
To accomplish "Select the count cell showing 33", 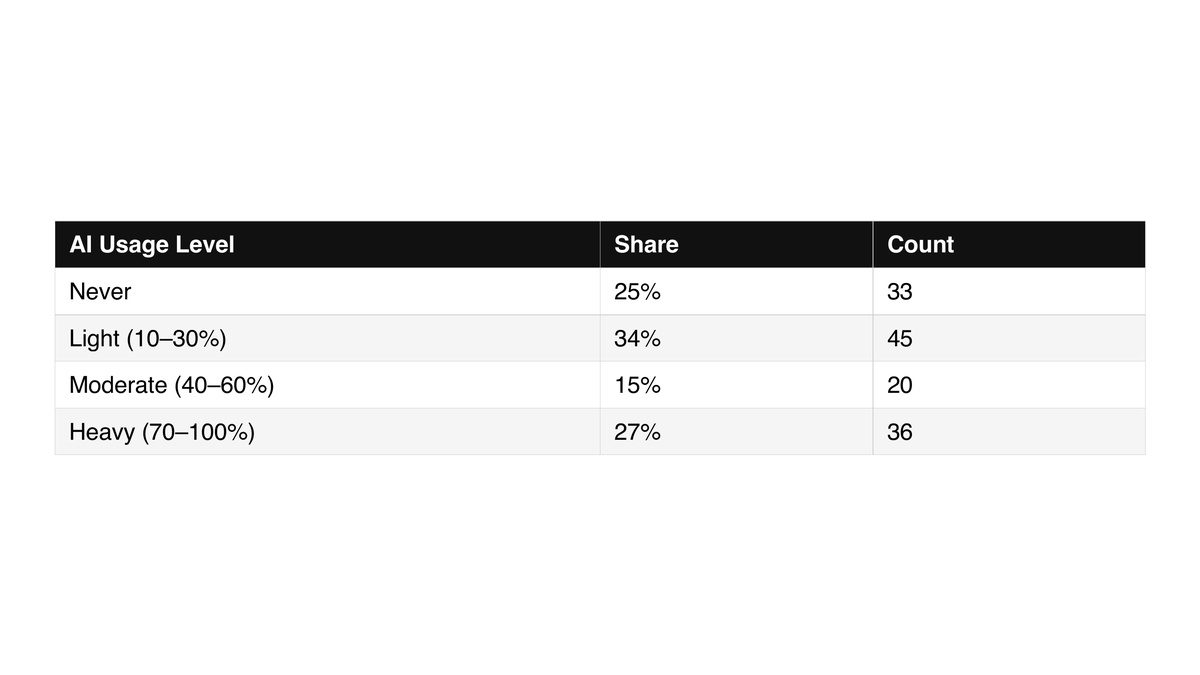I will coord(1009,291).
